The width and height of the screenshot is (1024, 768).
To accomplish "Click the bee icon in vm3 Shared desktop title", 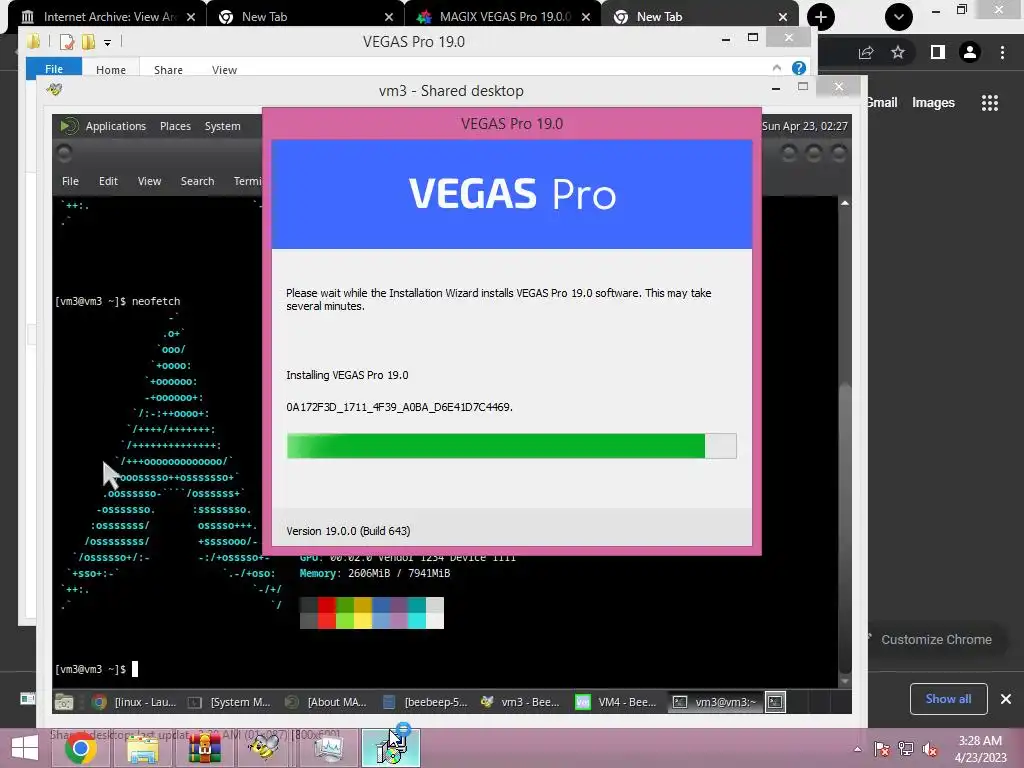I will (x=54, y=89).
